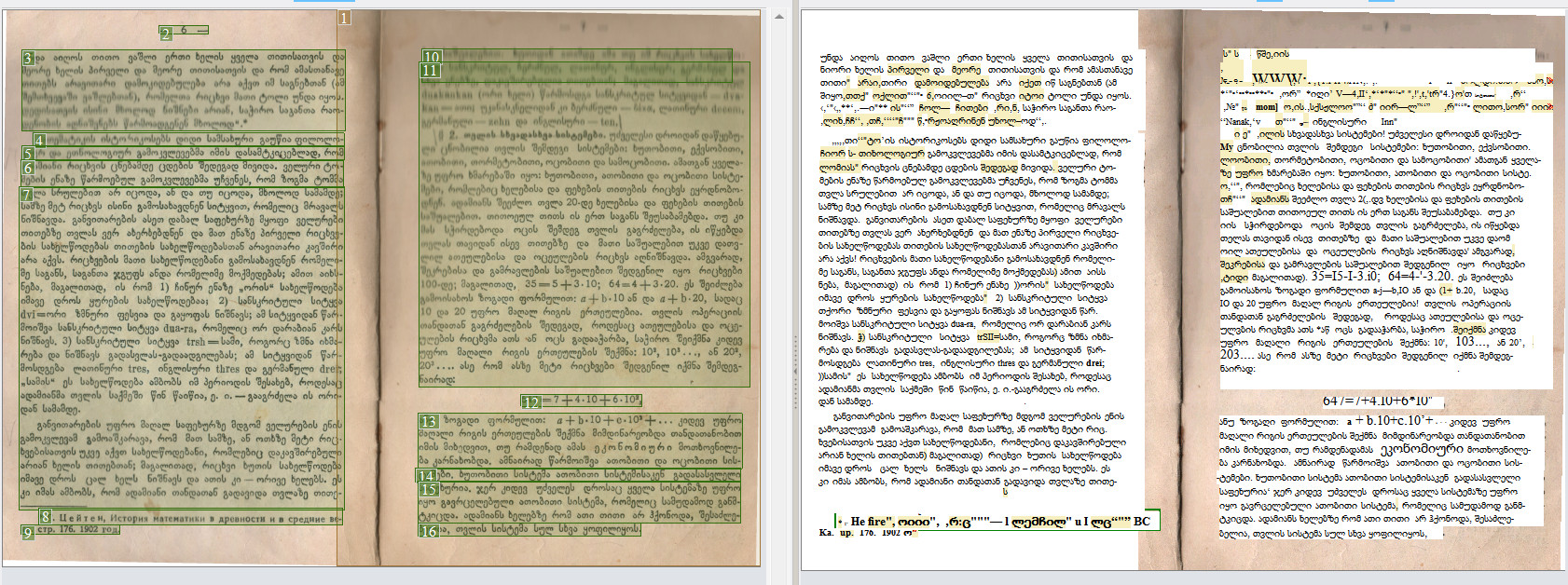Viewport: 1568px width, 585px height.
Task: Select area label 10 on right page
Action: pos(431,57)
